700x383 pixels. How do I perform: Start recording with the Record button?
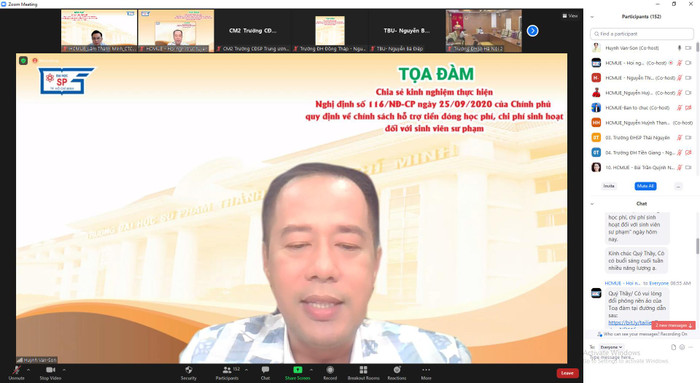tap(330, 373)
